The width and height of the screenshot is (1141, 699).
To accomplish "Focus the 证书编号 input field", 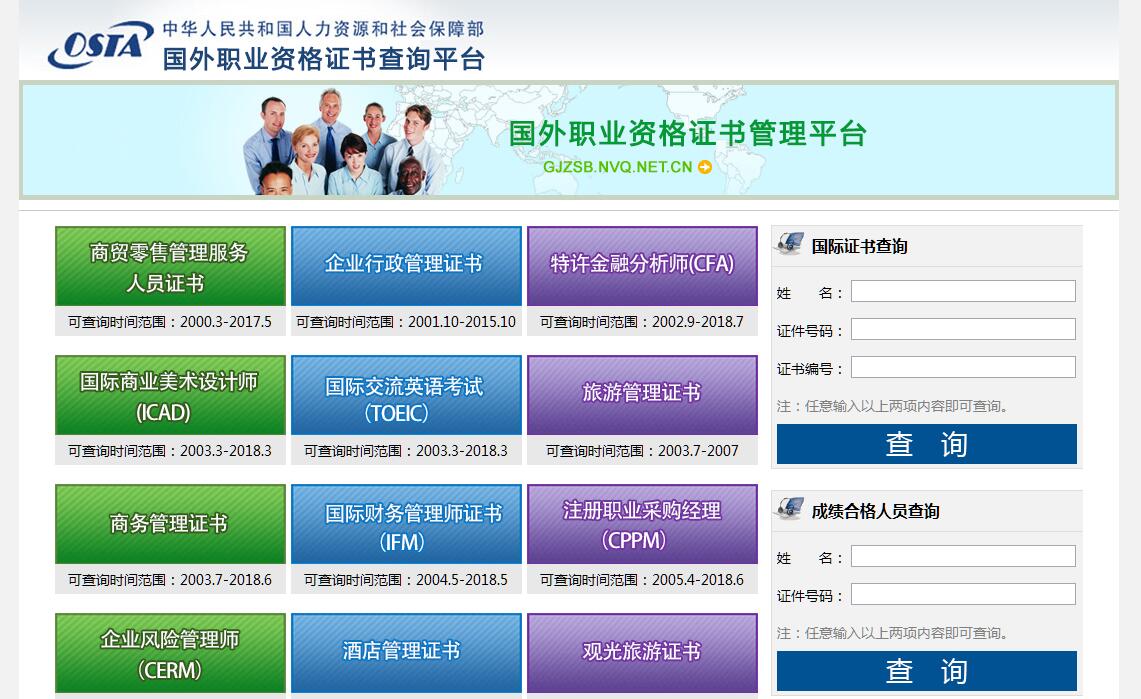I will [963, 367].
